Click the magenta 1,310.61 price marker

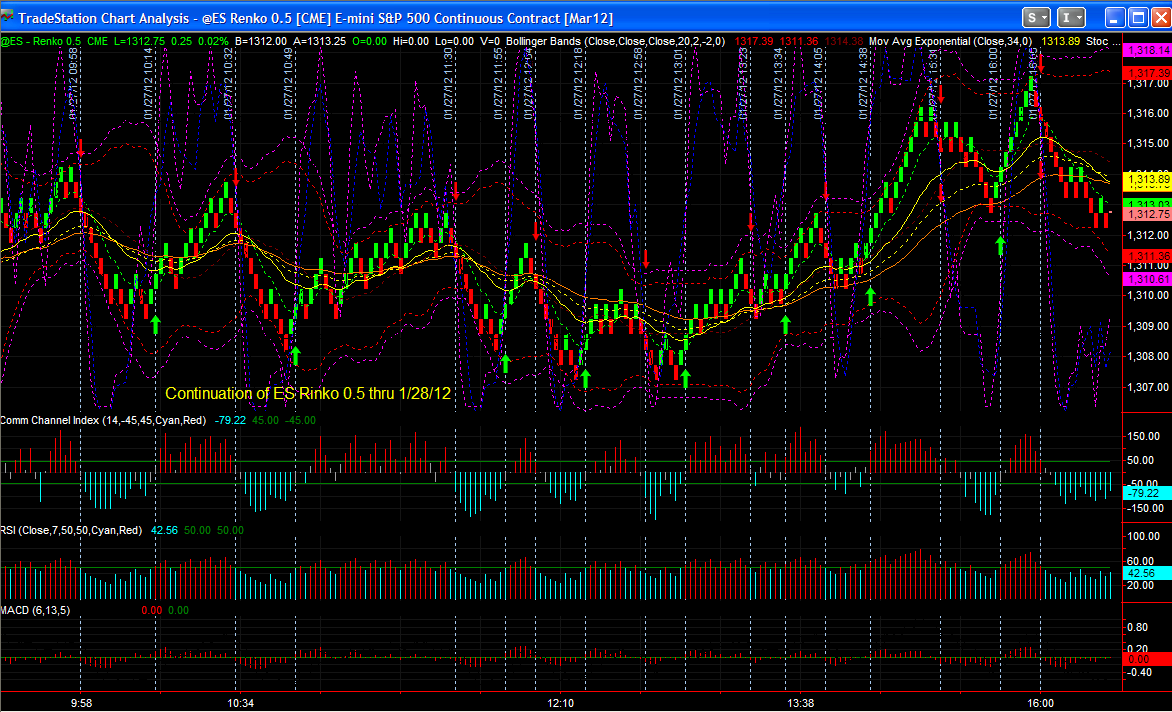click(x=1147, y=279)
